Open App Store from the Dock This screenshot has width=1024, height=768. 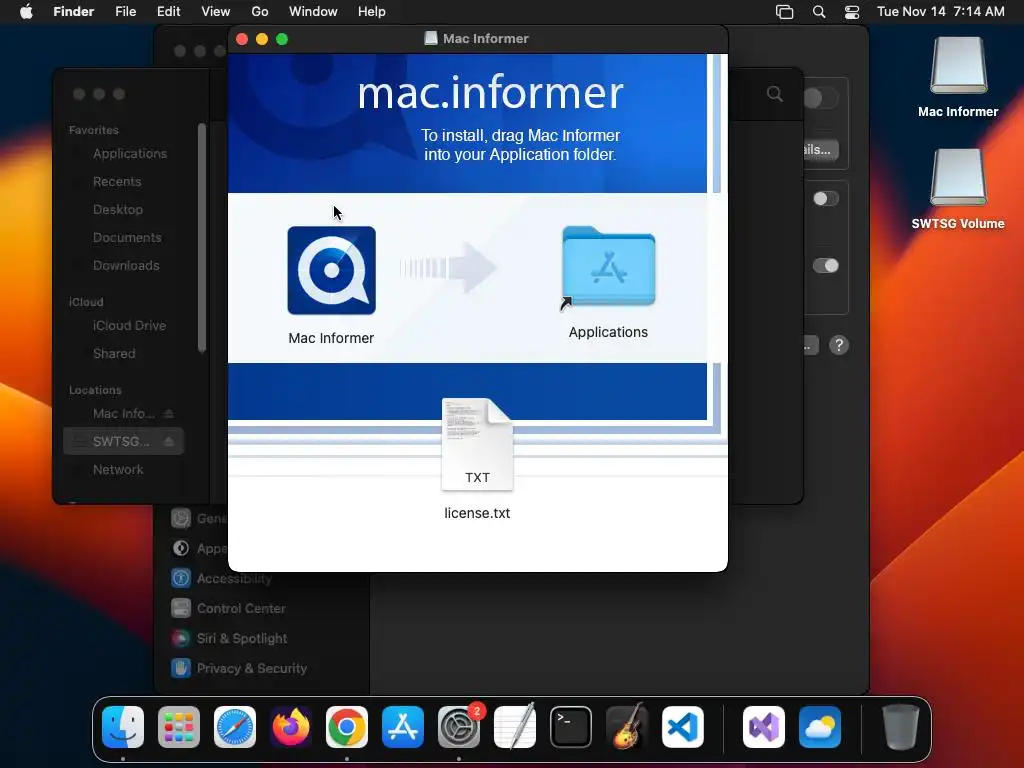403,727
